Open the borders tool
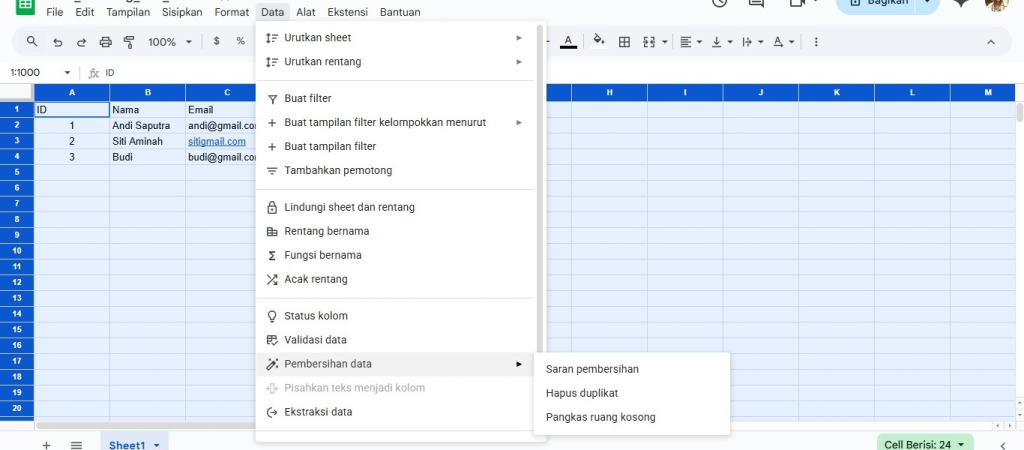The height and width of the screenshot is (450, 1024). pyautogui.click(x=625, y=42)
